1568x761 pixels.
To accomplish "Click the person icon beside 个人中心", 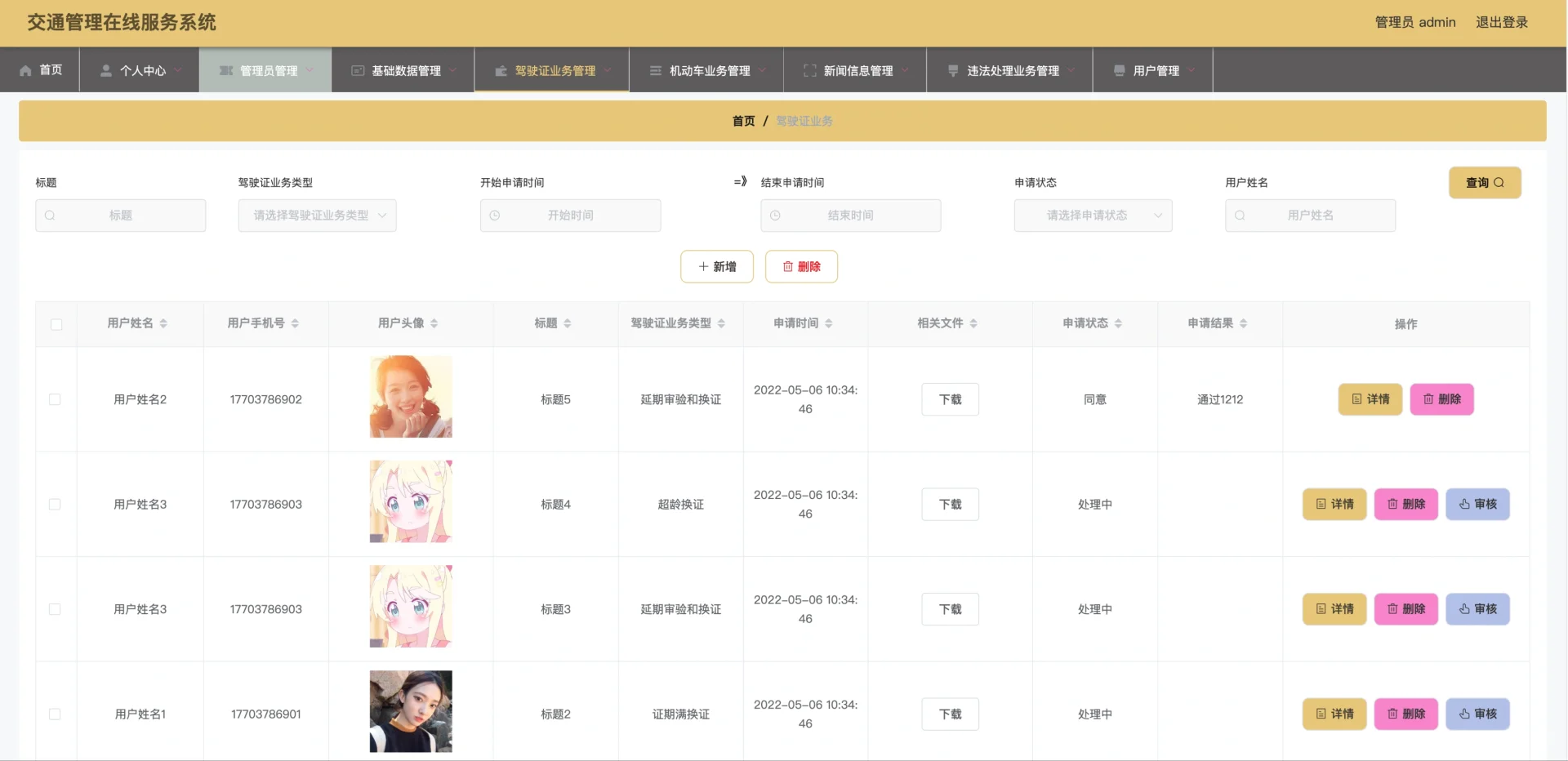I will click(106, 71).
